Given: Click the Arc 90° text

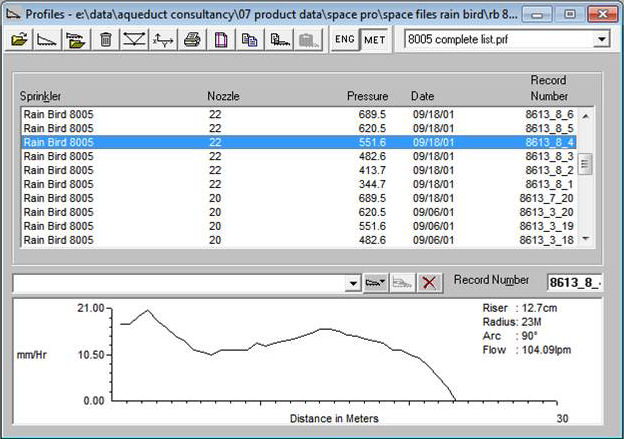Looking at the screenshot, I should pyautogui.click(x=510, y=336).
